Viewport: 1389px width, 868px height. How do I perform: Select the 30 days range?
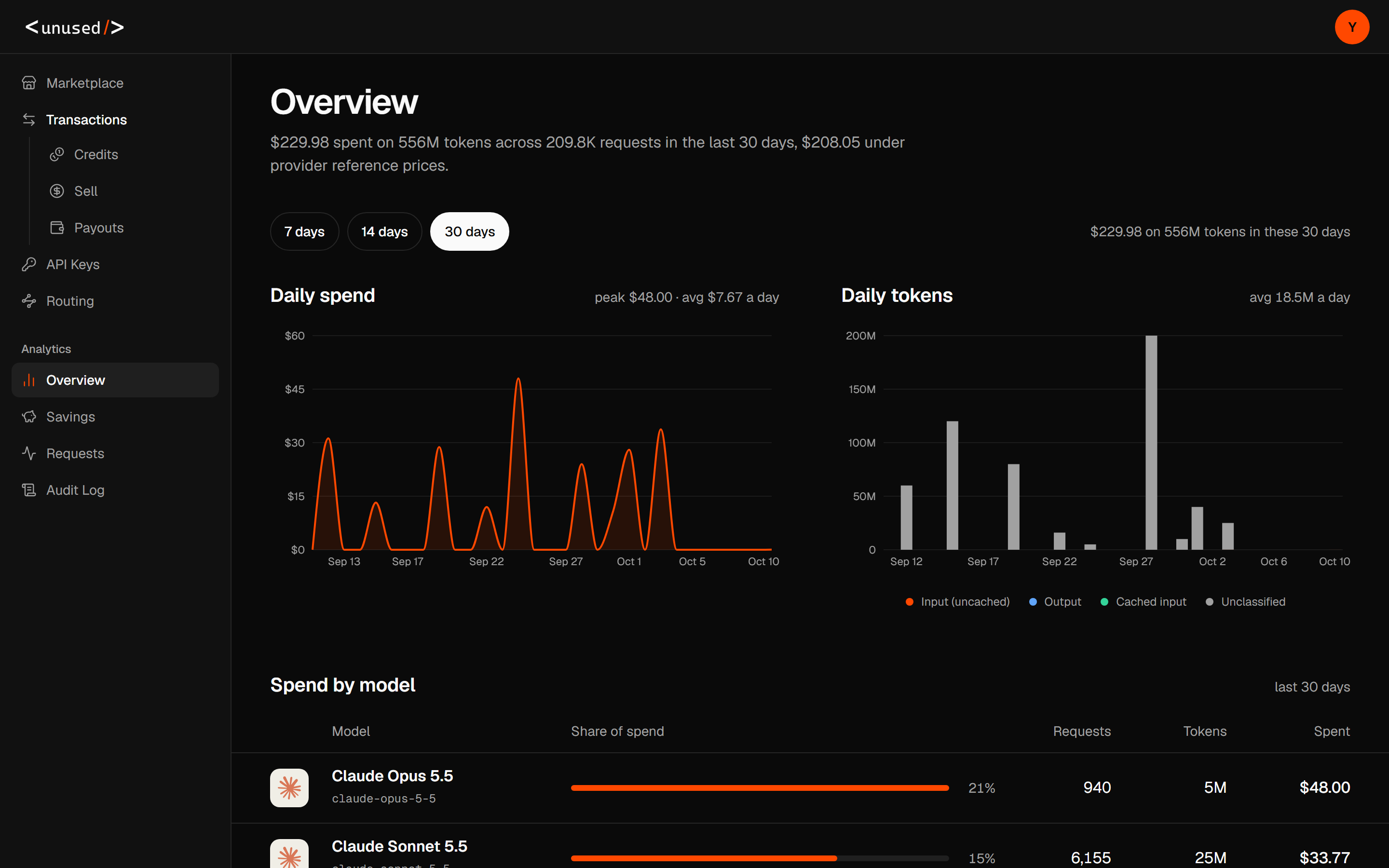469,231
